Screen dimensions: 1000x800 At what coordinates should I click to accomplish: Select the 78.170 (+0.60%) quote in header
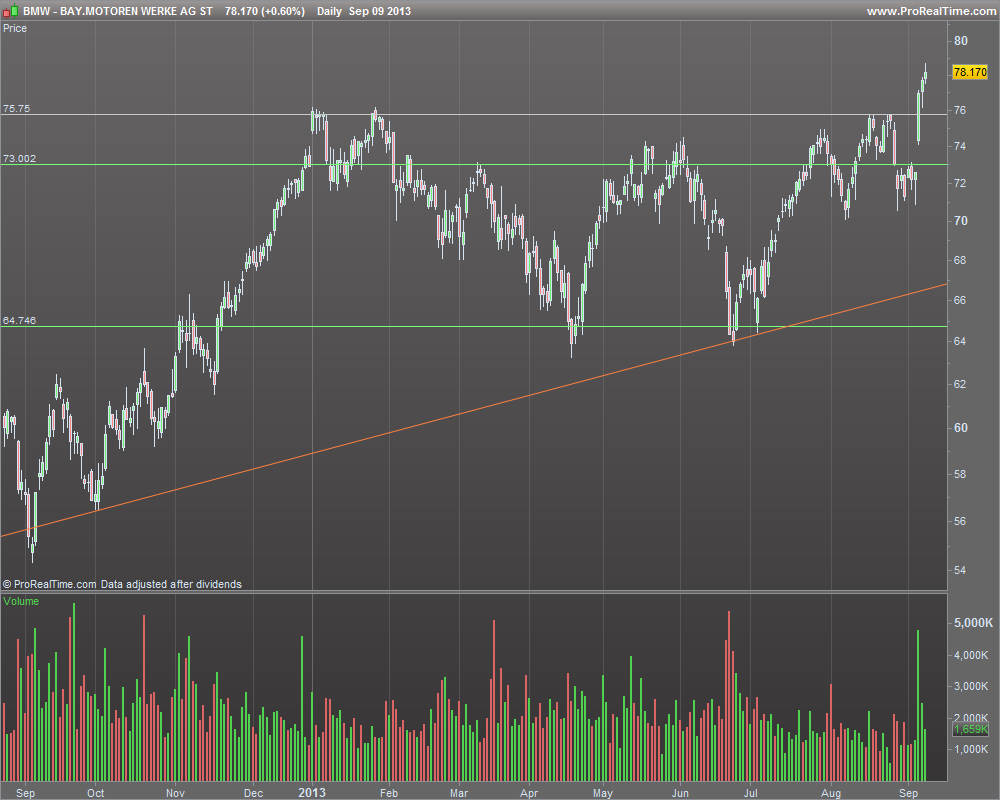coord(265,11)
